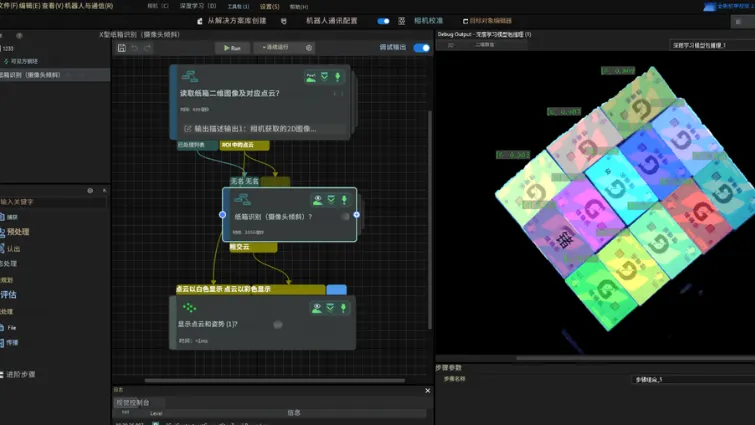
Task: Save the project with the floppy disk icon
Action: coord(122,48)
